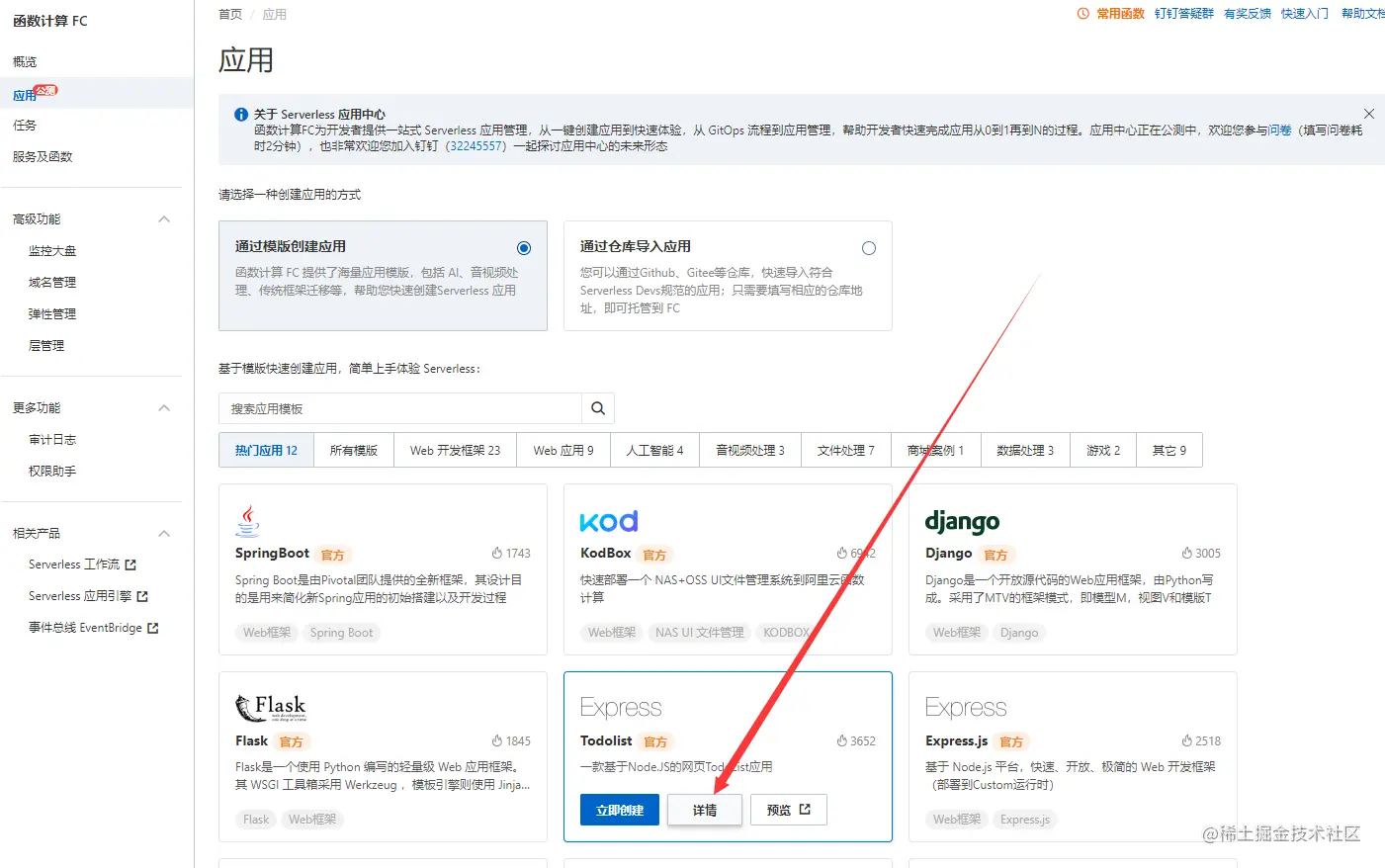Click the Django tag on Django card

1019,633
